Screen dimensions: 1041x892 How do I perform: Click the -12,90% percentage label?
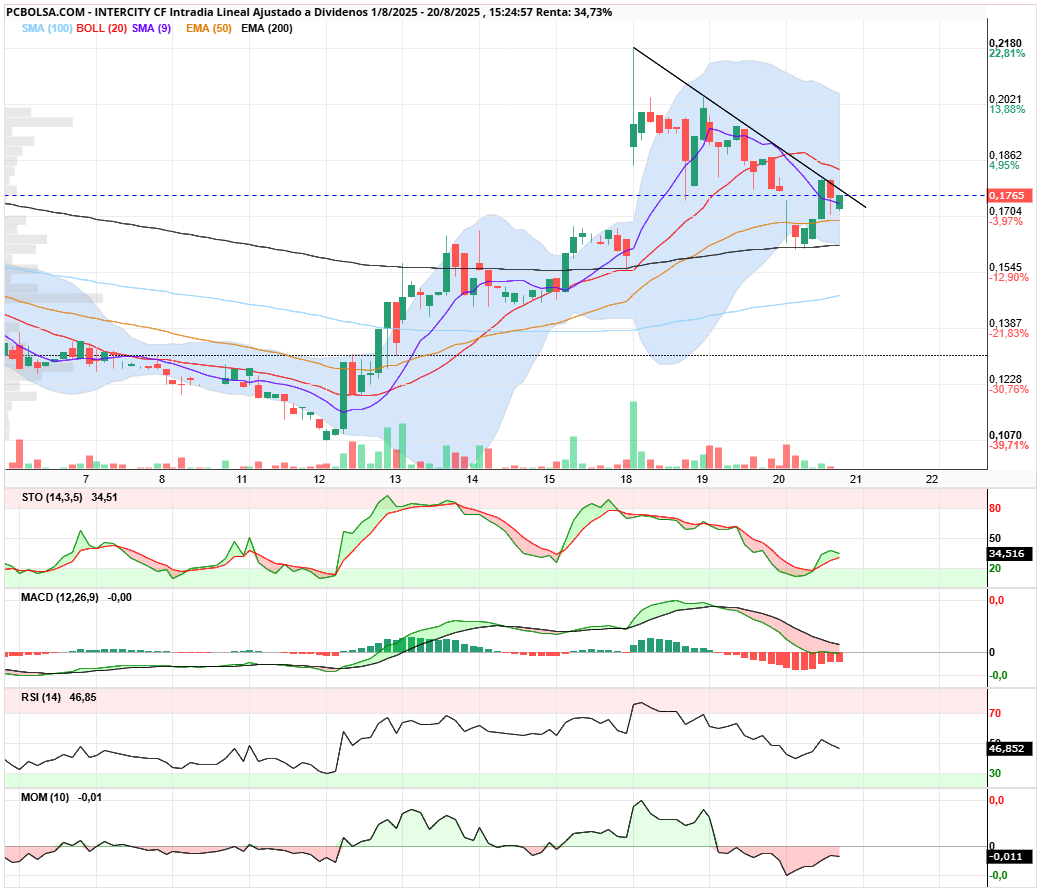[1009, 277]
